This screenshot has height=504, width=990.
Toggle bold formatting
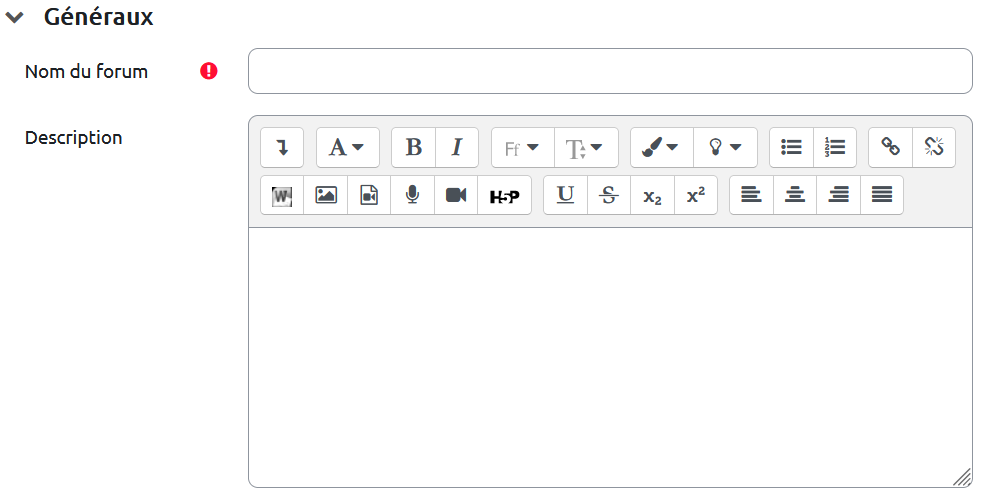pos(413,147)
